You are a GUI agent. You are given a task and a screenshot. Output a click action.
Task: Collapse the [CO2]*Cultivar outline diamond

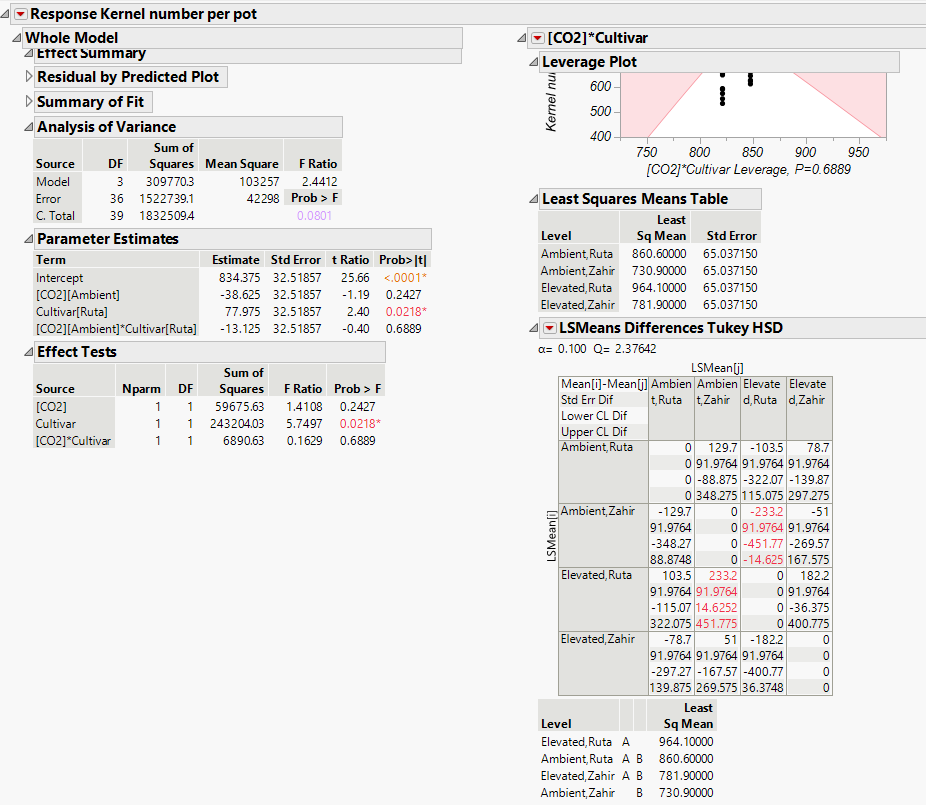click(520, 37)
